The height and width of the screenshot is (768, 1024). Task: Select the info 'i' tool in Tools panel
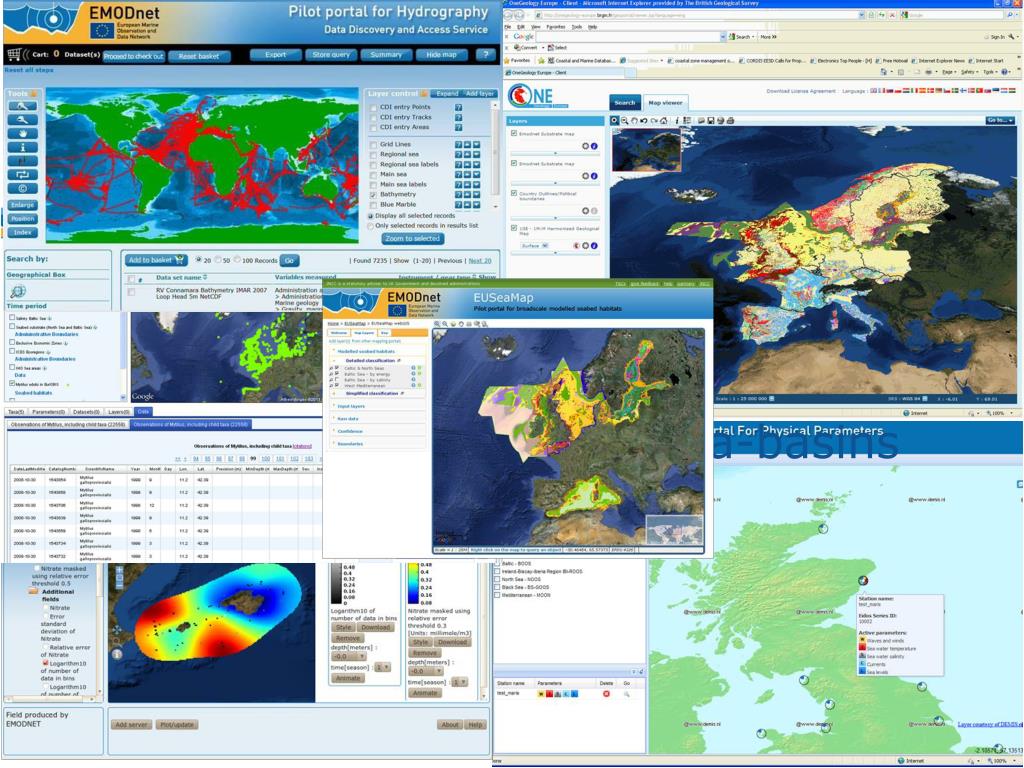pos(22,148)
